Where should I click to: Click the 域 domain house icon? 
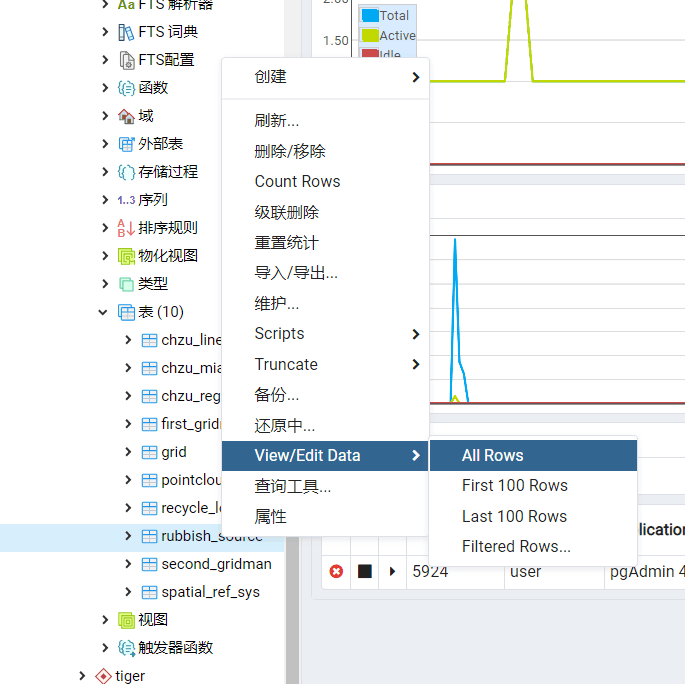[x=126, y=116]
